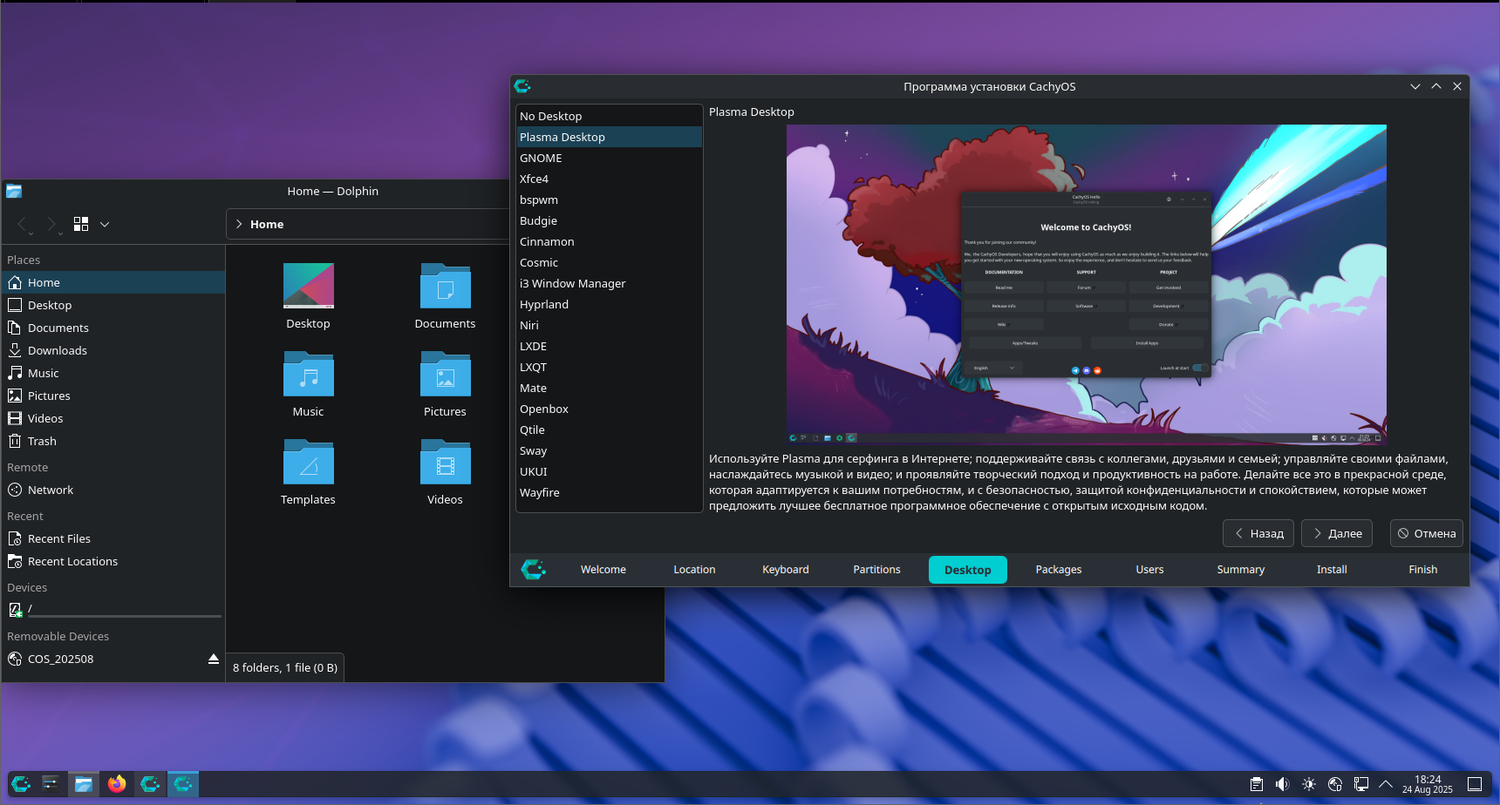
Task: Open the Music folder icon in Dolphin's file view
Action: 308,374
